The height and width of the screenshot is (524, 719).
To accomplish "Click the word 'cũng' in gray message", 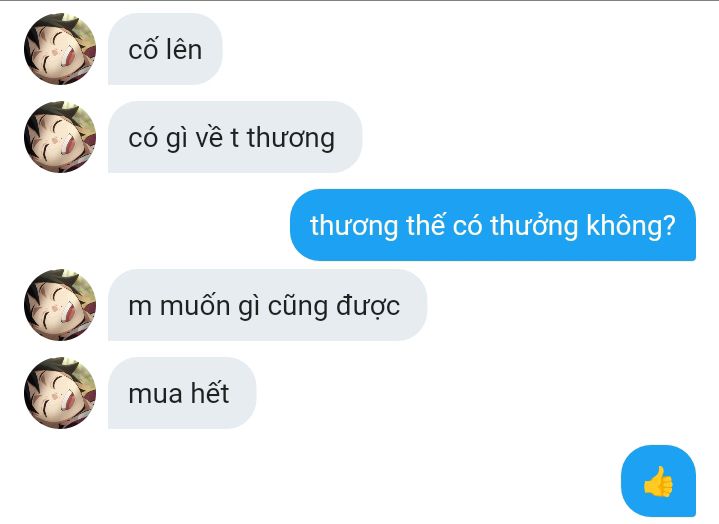I will coord(298,306).
